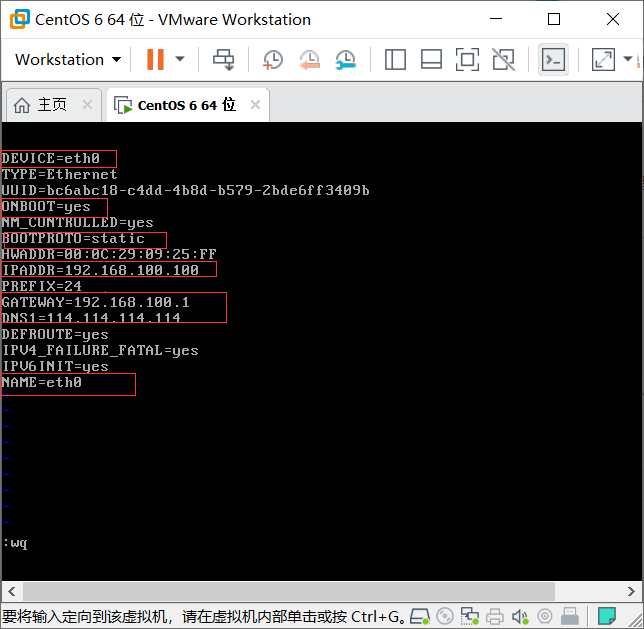Open the Workstation menu dropdown
Screen dimensions: 644x629
click(x=68, y=60)
